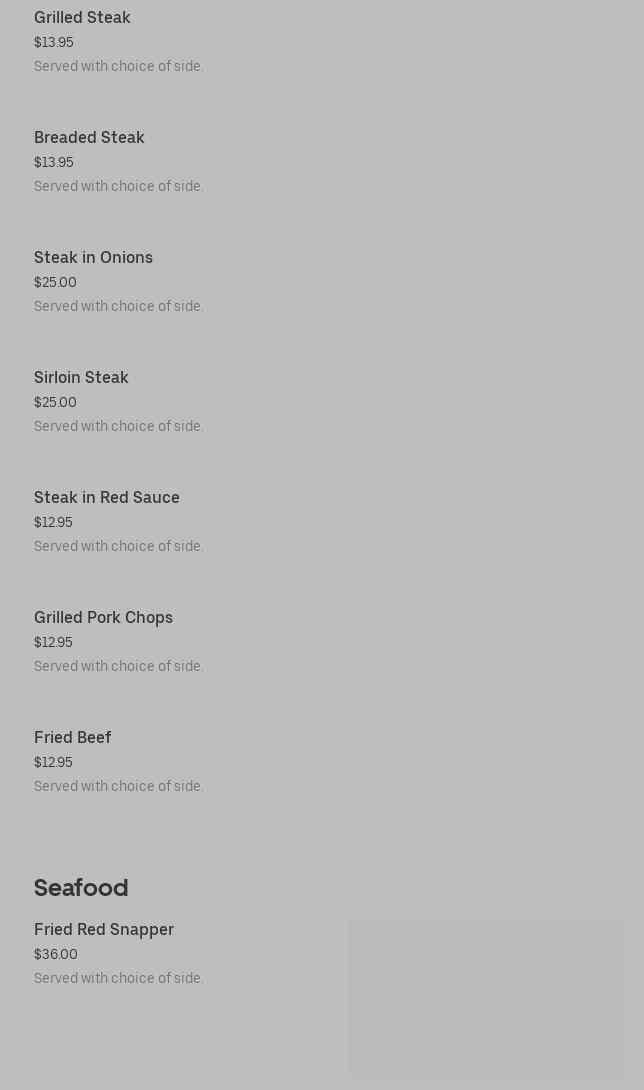The height and width of the screenshot is (1090, 644).
Task: Open the Grilled Steak menu item
Action: pos(82,18)
